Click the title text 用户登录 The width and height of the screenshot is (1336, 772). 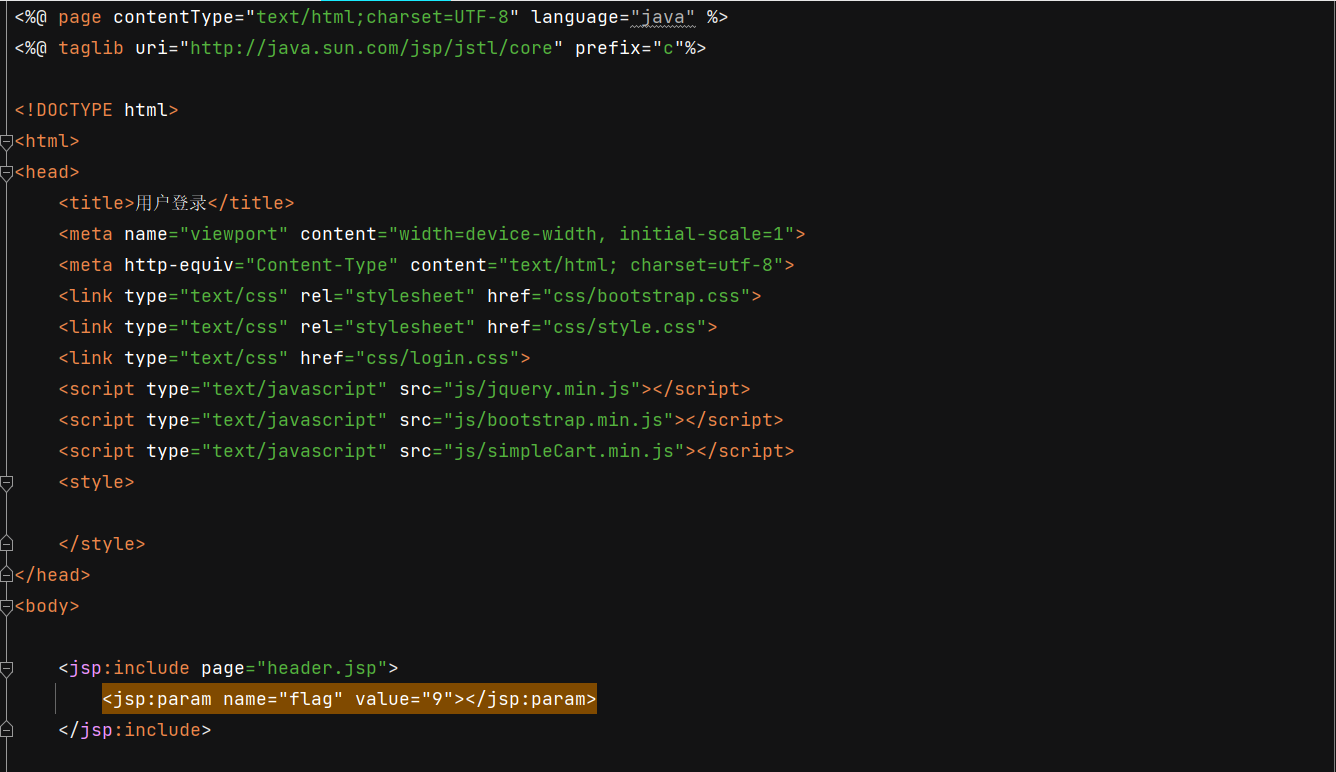171,203
